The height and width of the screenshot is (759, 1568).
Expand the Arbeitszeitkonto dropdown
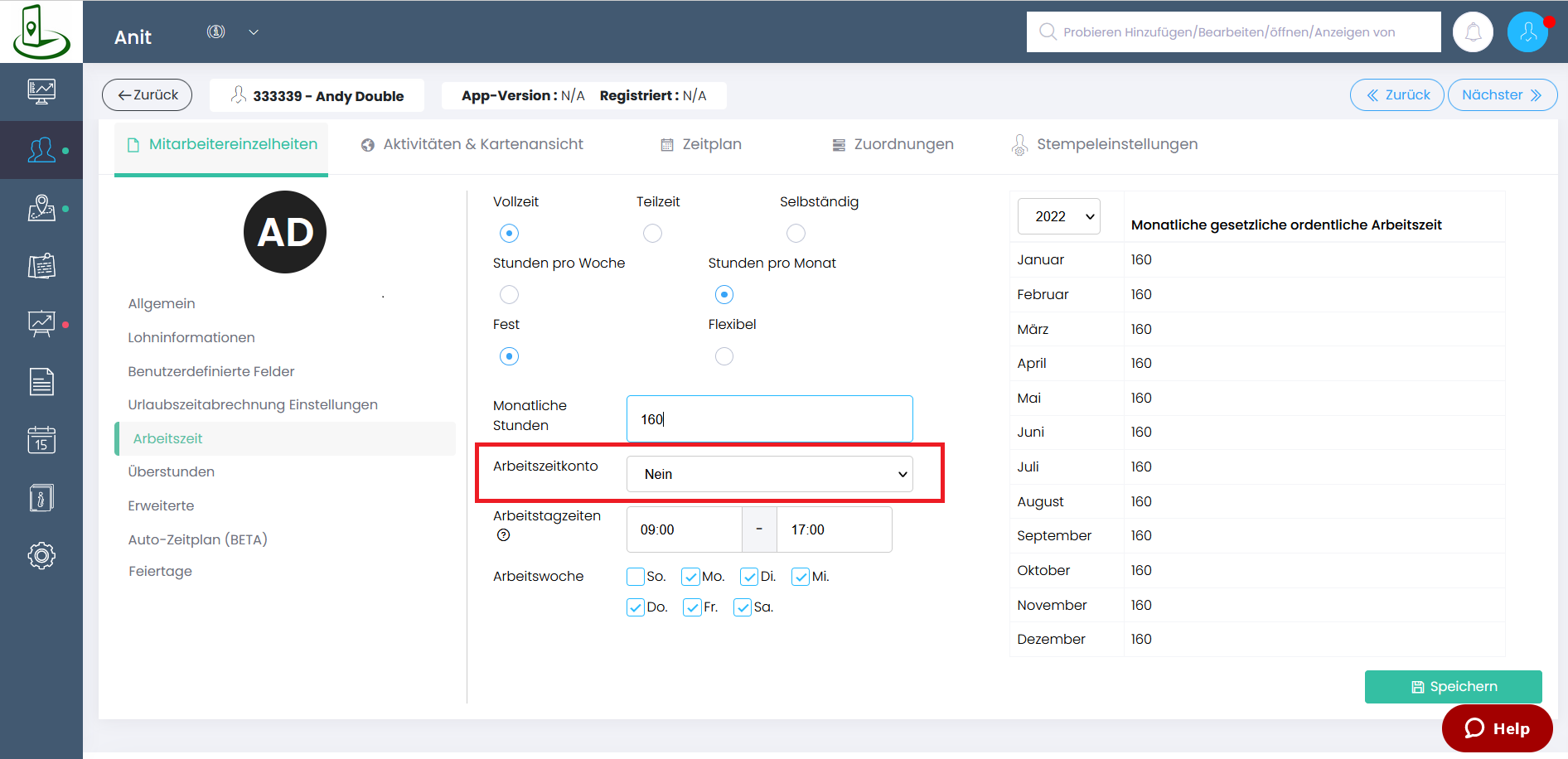tap(769, 474)
